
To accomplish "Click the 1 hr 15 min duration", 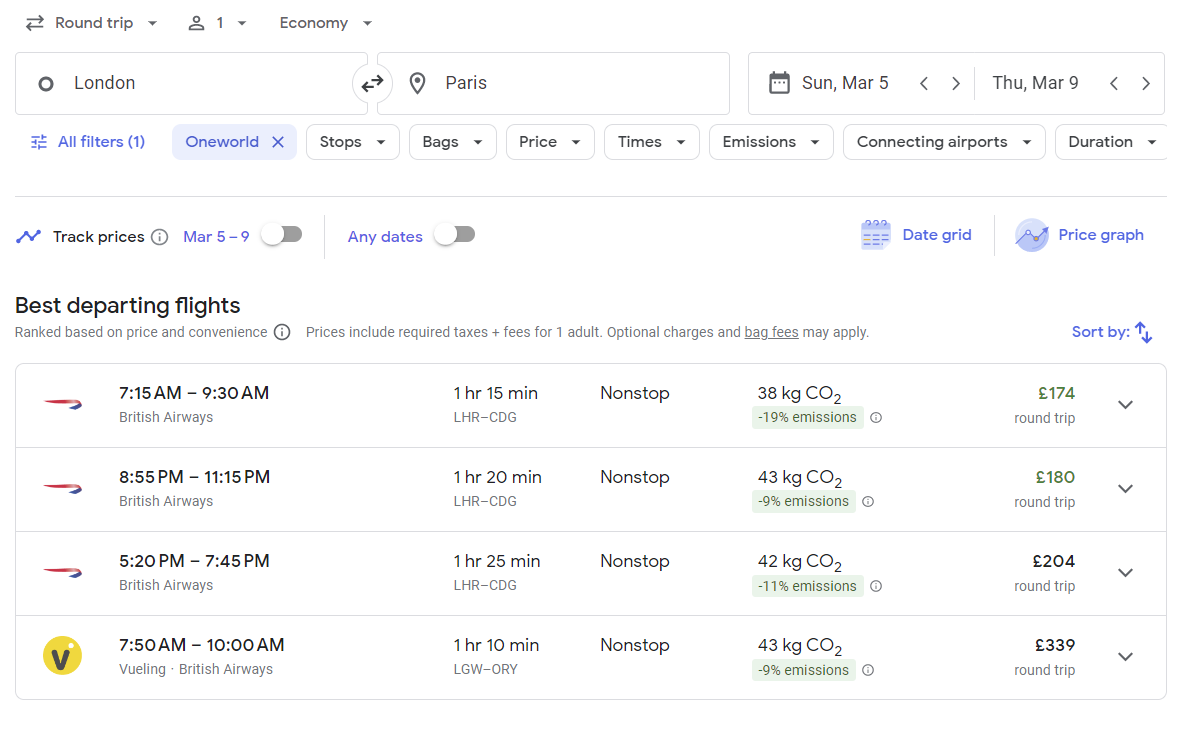I will [x=496, y=393].
